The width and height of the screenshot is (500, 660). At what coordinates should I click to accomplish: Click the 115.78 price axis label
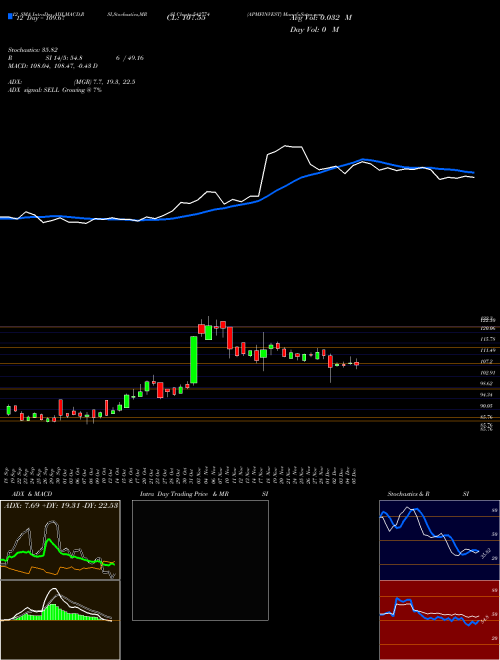click(x=487, y=339)
